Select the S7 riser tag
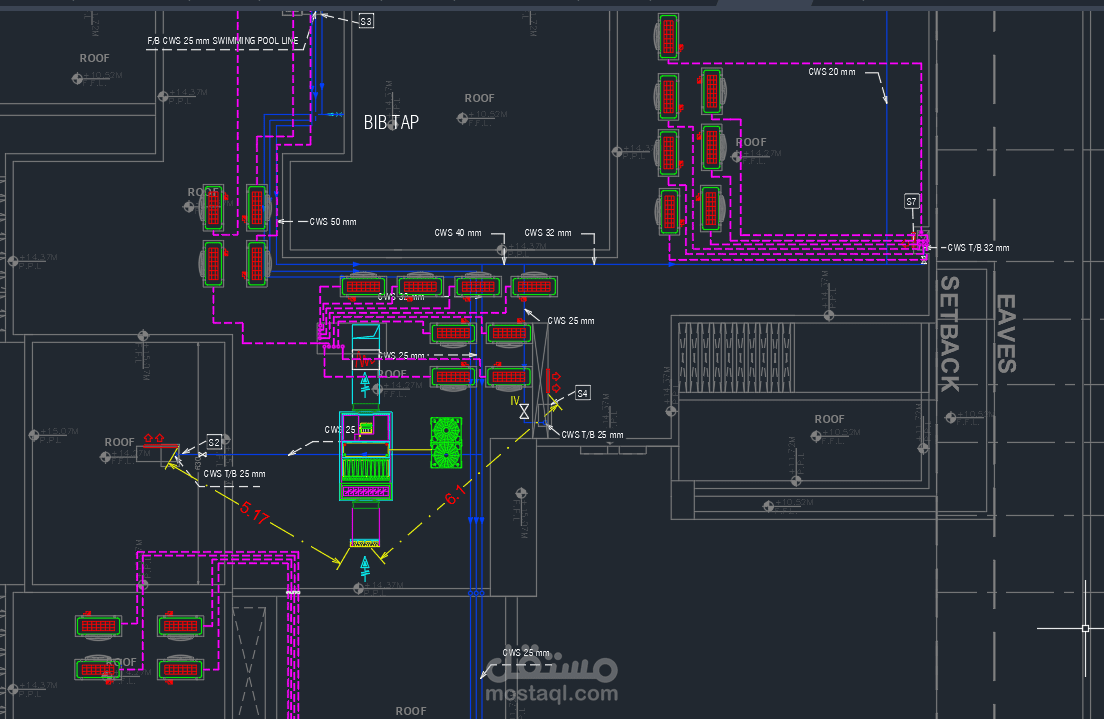The width and height of the screenshot is (1104, 719). pos(912,201)
